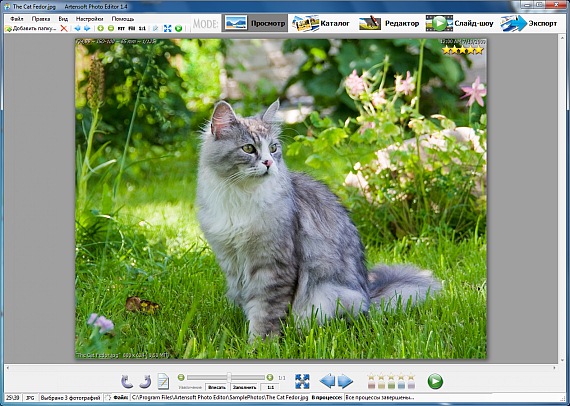The image size is (570, 406).
Task: Select the Вписать fit option
Action: [217, 387]
